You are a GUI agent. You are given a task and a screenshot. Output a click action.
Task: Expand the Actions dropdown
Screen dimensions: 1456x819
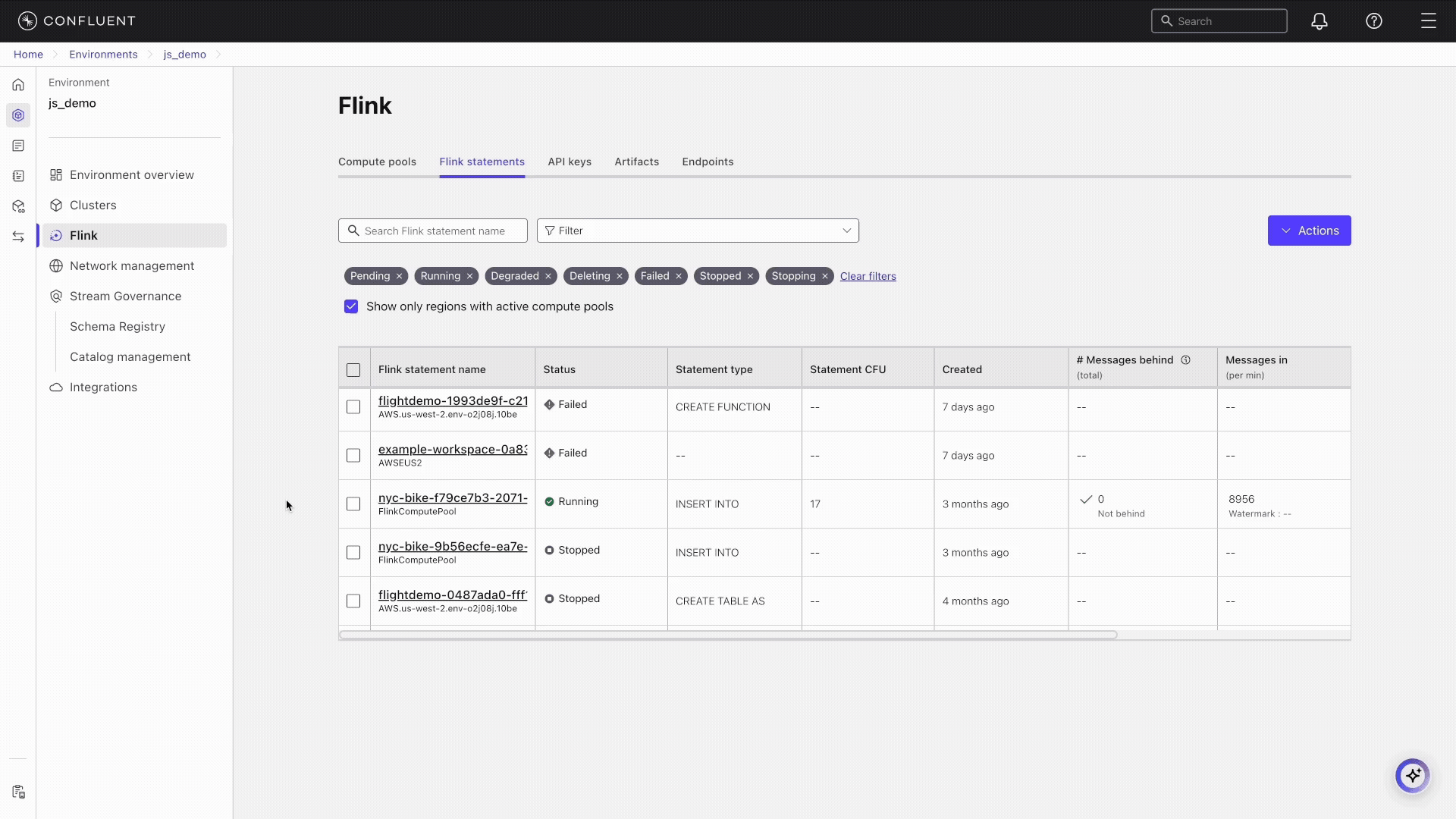(1309, 231)
